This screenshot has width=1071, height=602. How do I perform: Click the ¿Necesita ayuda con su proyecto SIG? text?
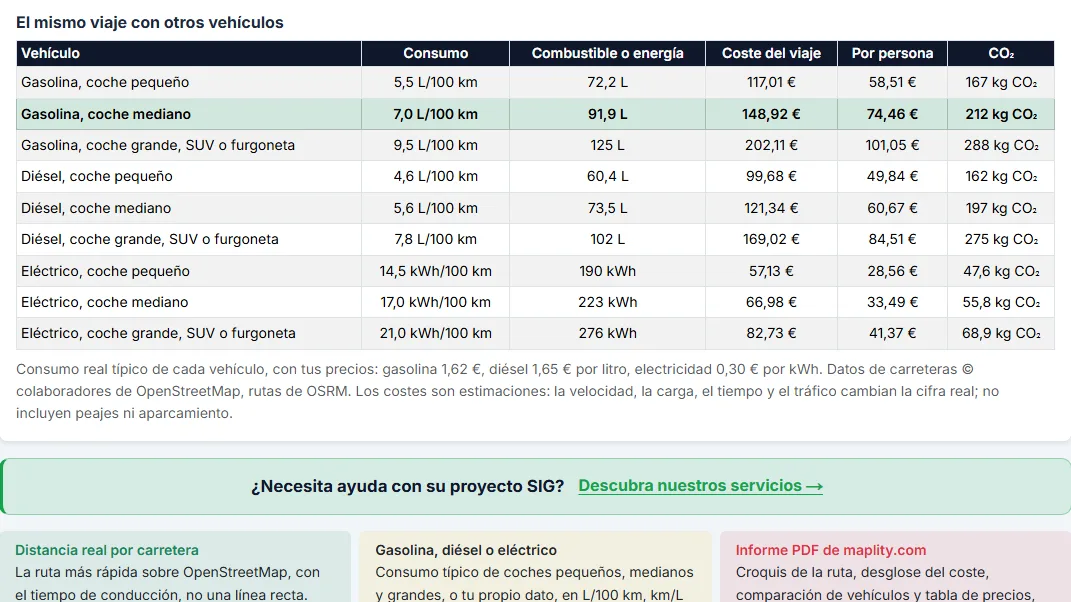pyautogui.click(x=407, y=487)
